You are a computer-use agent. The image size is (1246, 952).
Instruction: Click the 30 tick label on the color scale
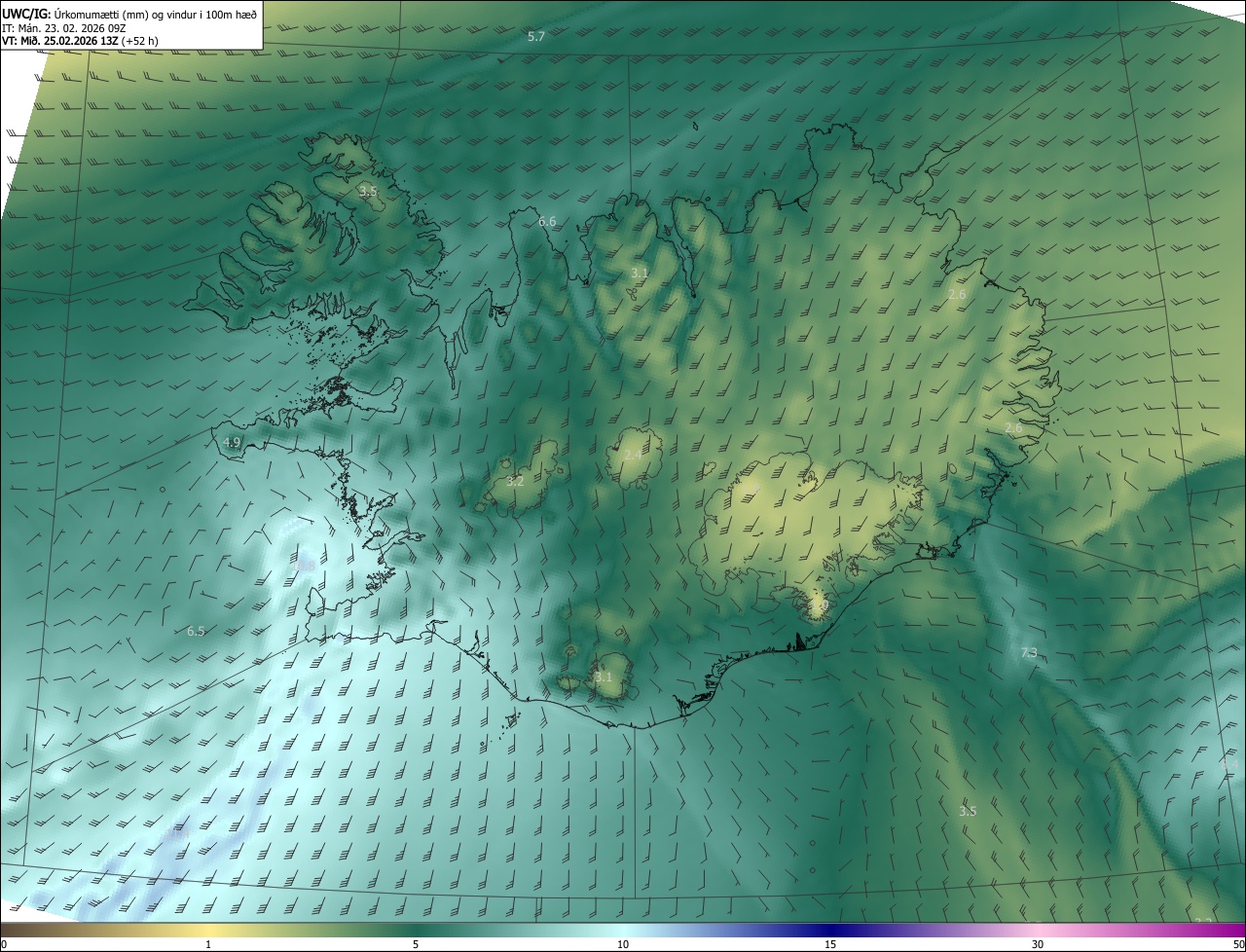click(1038, 945)
